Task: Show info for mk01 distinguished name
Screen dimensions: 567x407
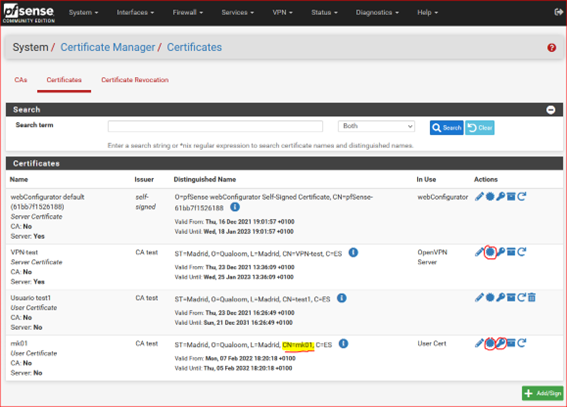Action: click(x=344, y=344)
